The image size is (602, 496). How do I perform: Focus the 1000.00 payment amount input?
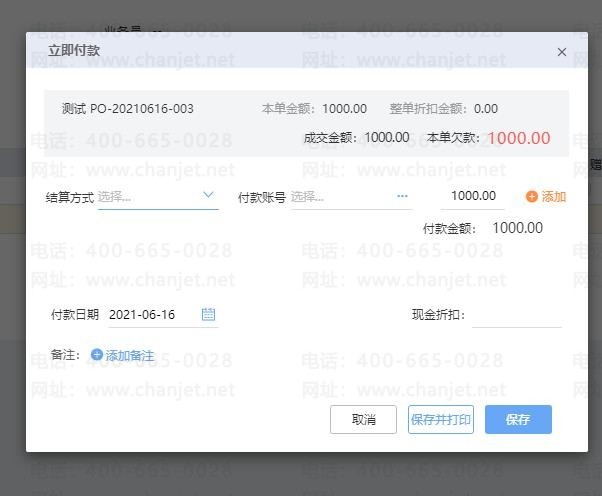pos(474,197)
